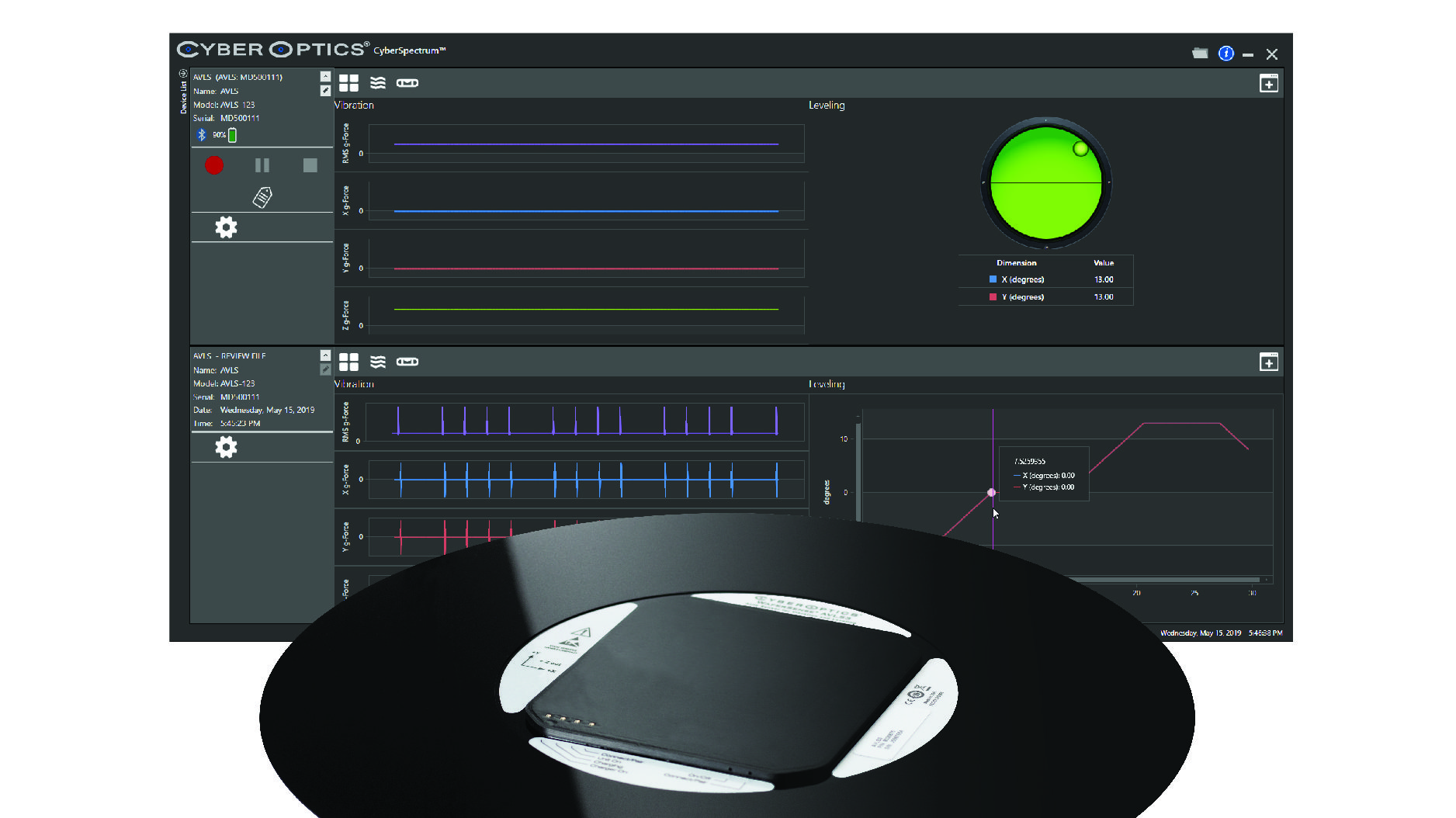Click the add-window icon in review panel
The width and height of the screenshot is (1456, 818).
pos(1269,362)
